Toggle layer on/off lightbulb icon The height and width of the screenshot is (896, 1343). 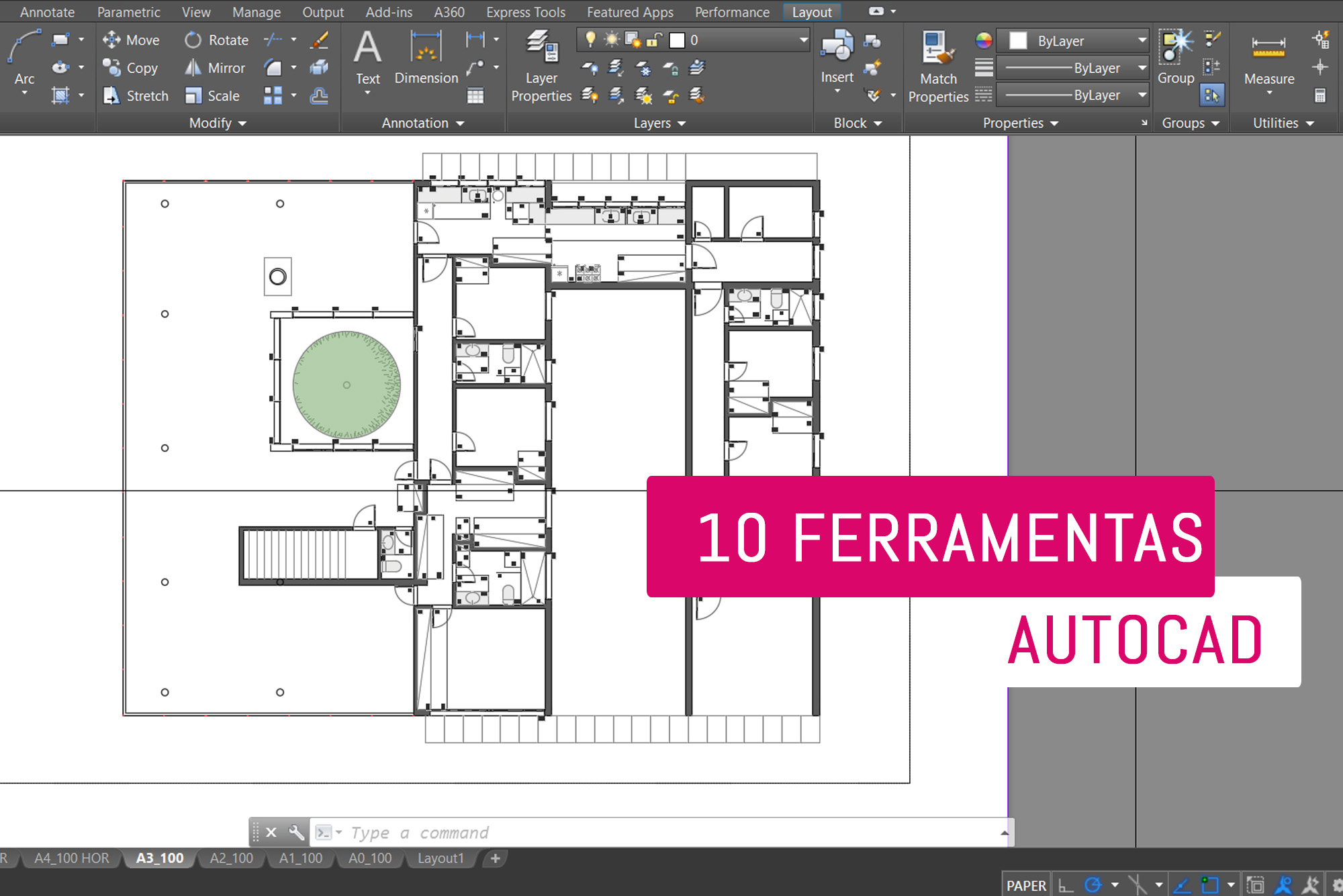[x=590, y=40]
